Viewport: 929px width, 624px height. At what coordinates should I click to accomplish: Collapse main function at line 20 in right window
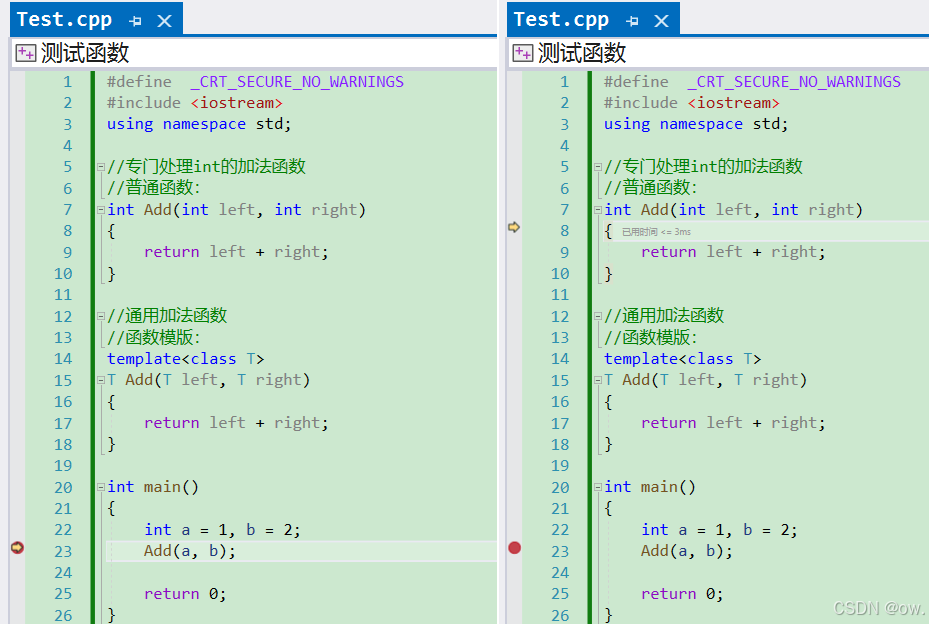tap(598, 487)
